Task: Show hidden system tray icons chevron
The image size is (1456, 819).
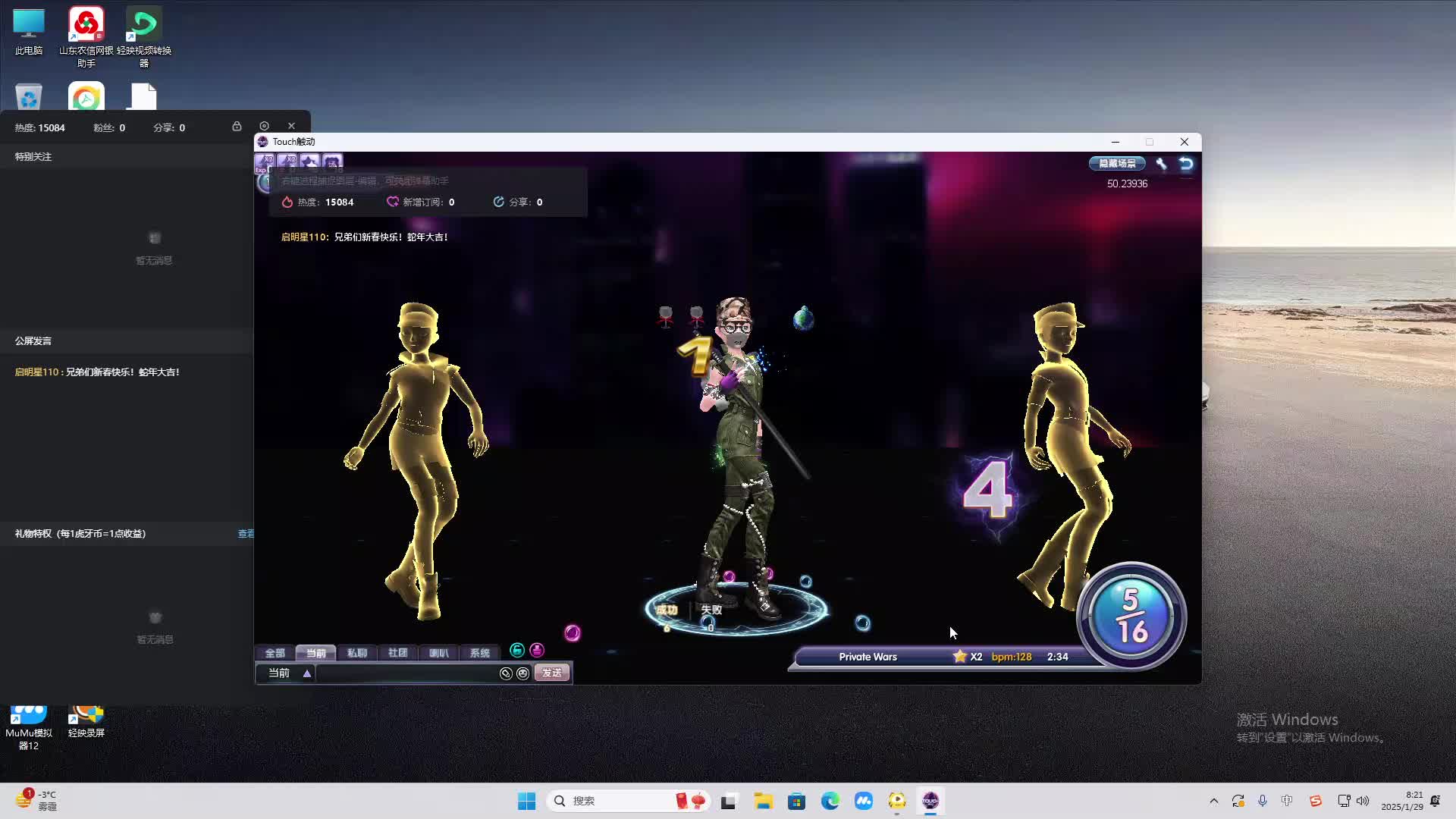Action: click(x=1213, y=801)
